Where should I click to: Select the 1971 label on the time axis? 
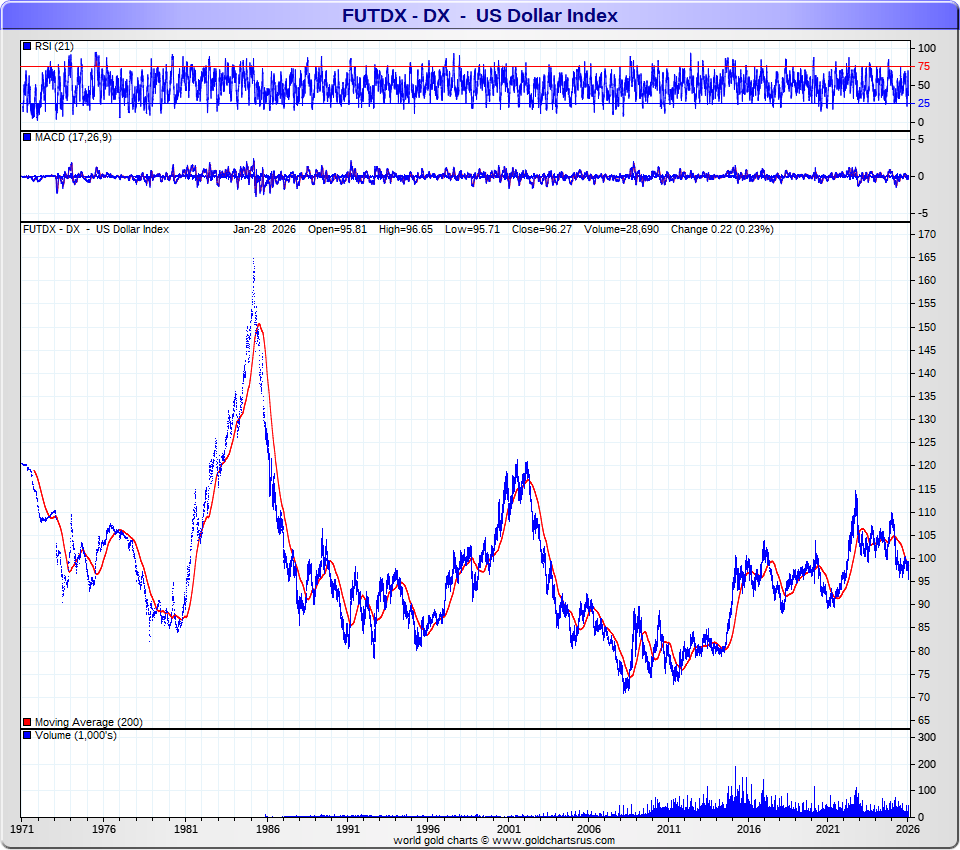23,829
